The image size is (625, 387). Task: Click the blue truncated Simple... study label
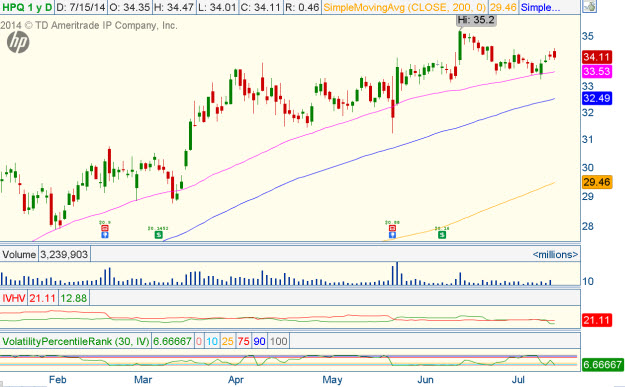pos(540,7)
